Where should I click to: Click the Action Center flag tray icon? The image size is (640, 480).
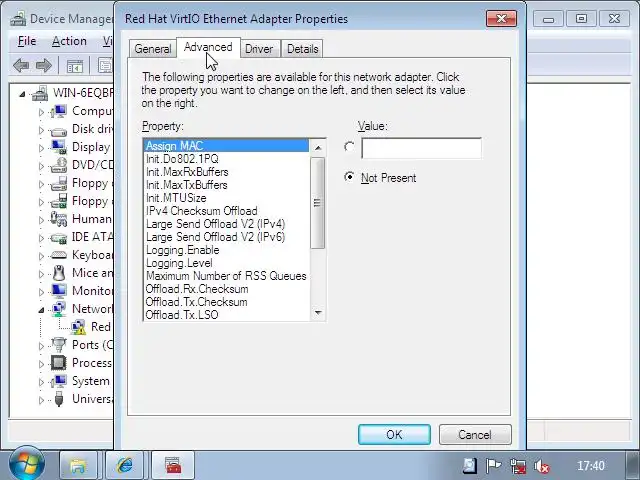[493, 466]
